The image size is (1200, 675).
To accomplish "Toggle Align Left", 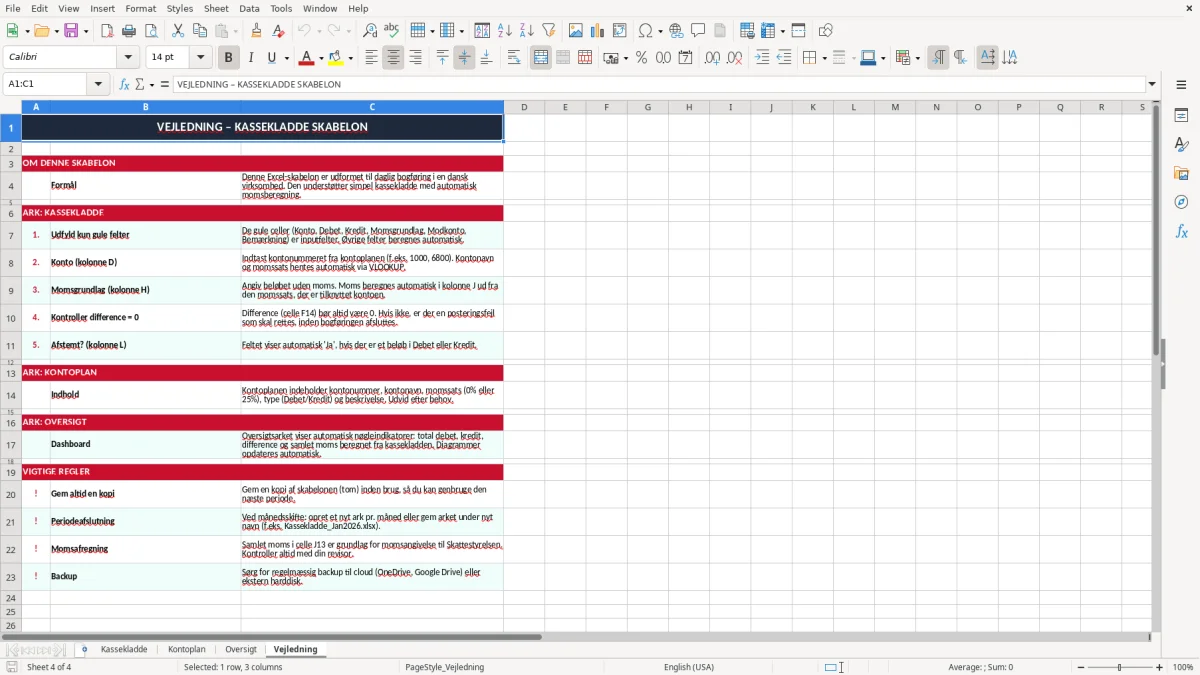I will tap(371, 58).
